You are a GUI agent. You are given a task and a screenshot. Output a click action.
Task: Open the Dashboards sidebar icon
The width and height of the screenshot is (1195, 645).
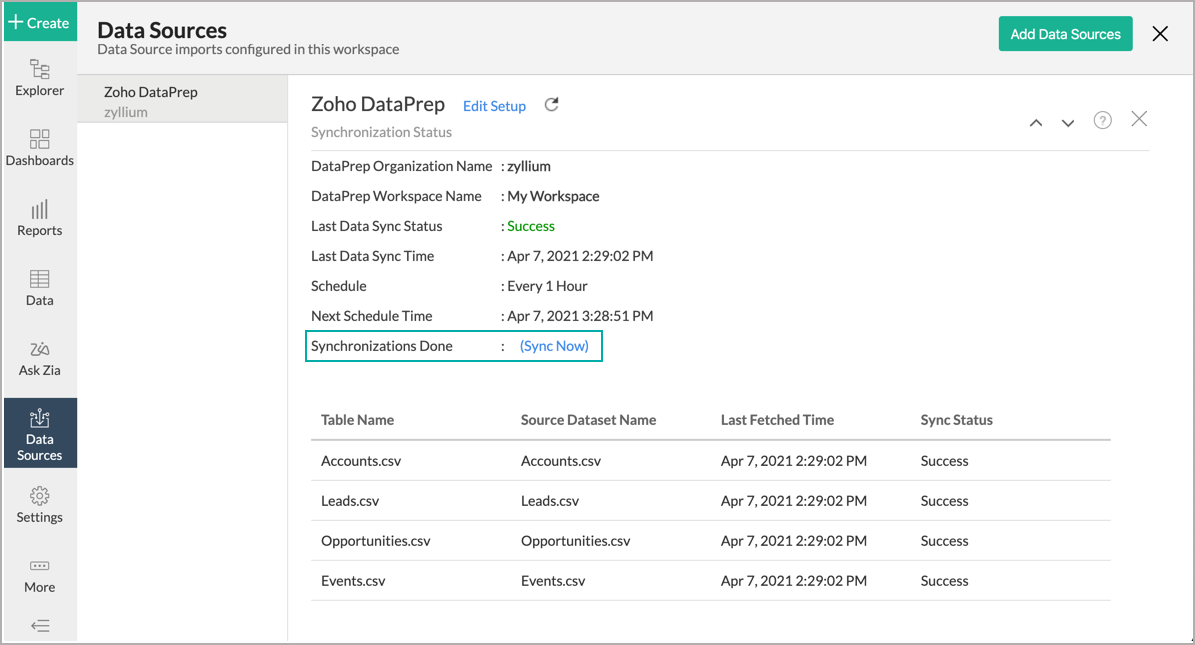(x=40, y=148)
